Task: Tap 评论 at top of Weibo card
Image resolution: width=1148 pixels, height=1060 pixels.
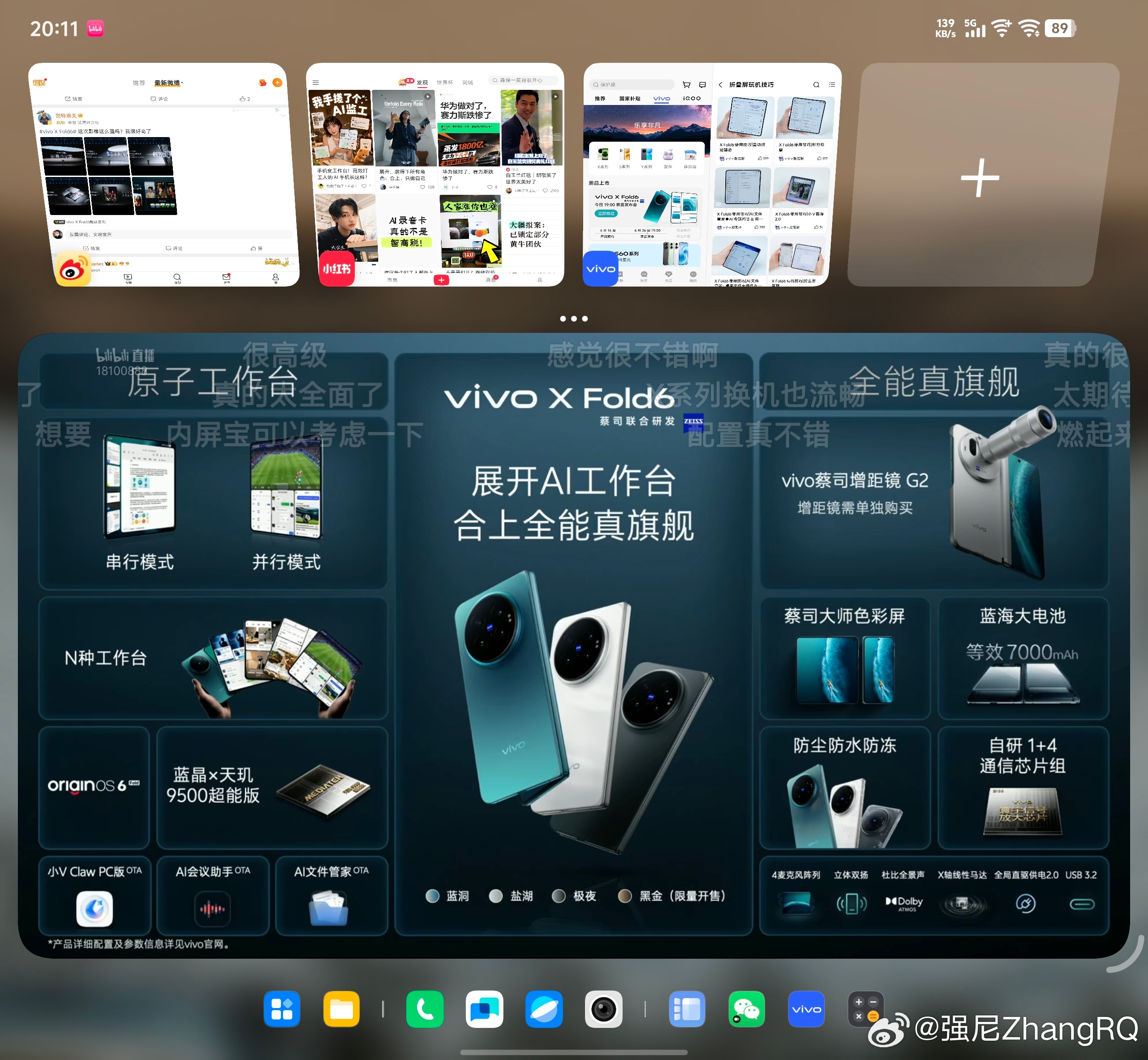Action: tap(160, 99)
